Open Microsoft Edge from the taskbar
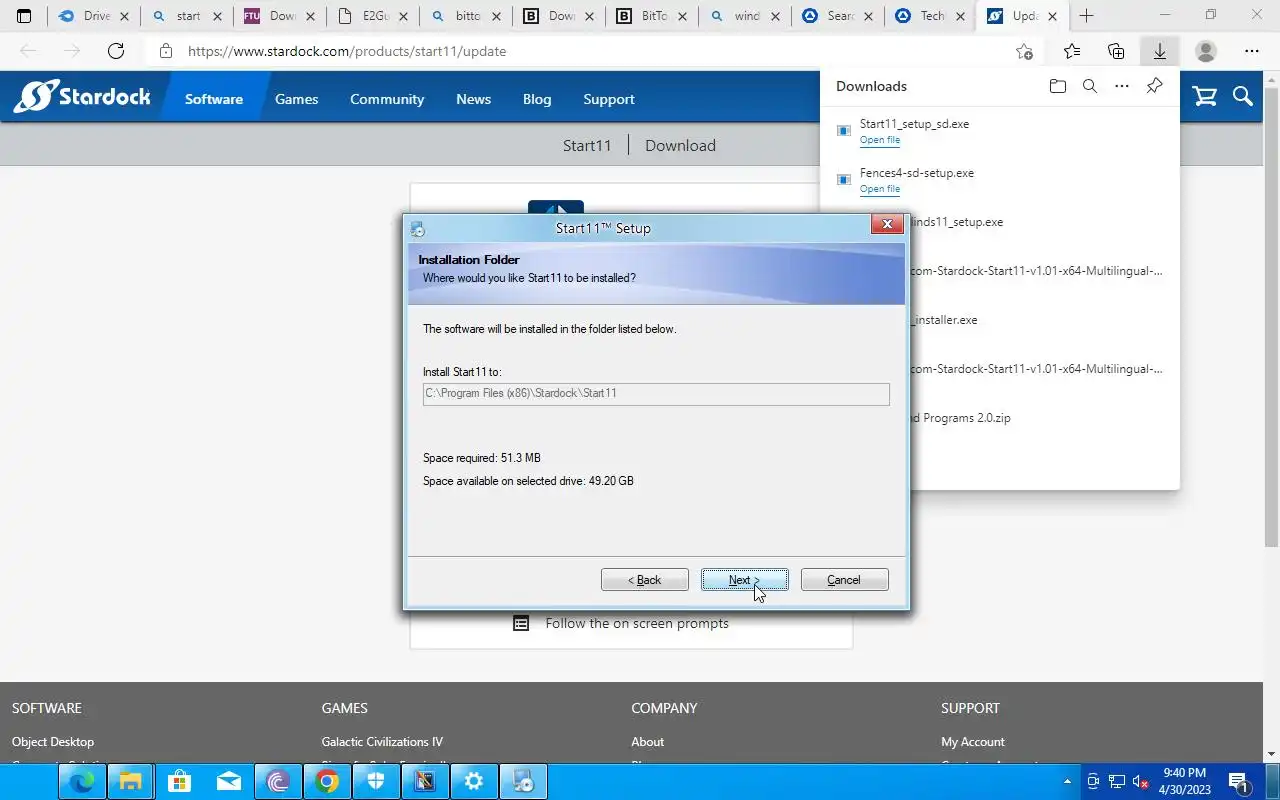The height and width of the screenshot is (800, 1280). click(81, 782)
